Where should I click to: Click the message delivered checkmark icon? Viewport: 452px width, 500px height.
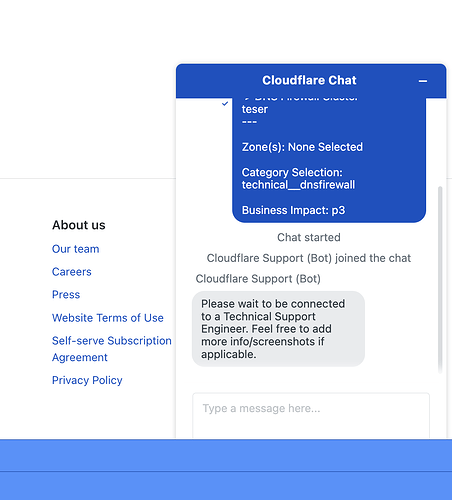[225, 104]
